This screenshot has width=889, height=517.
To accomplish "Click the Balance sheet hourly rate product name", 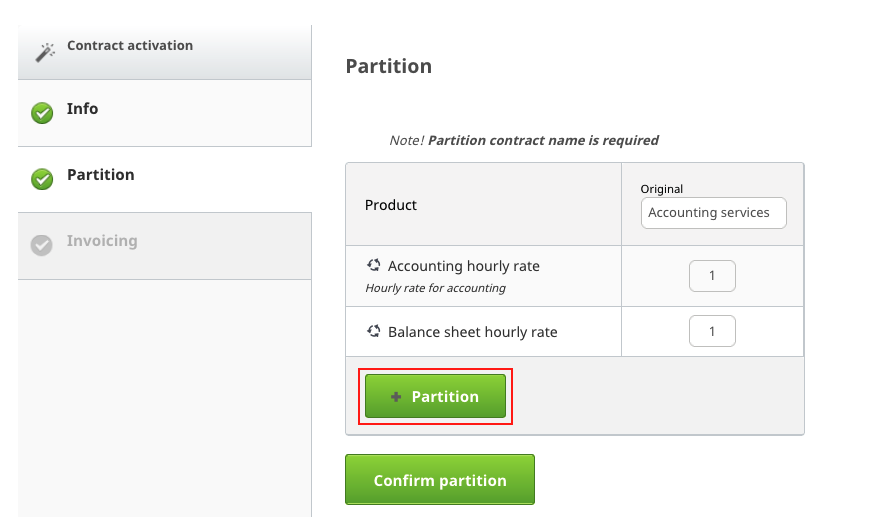I will click(472, 332).
